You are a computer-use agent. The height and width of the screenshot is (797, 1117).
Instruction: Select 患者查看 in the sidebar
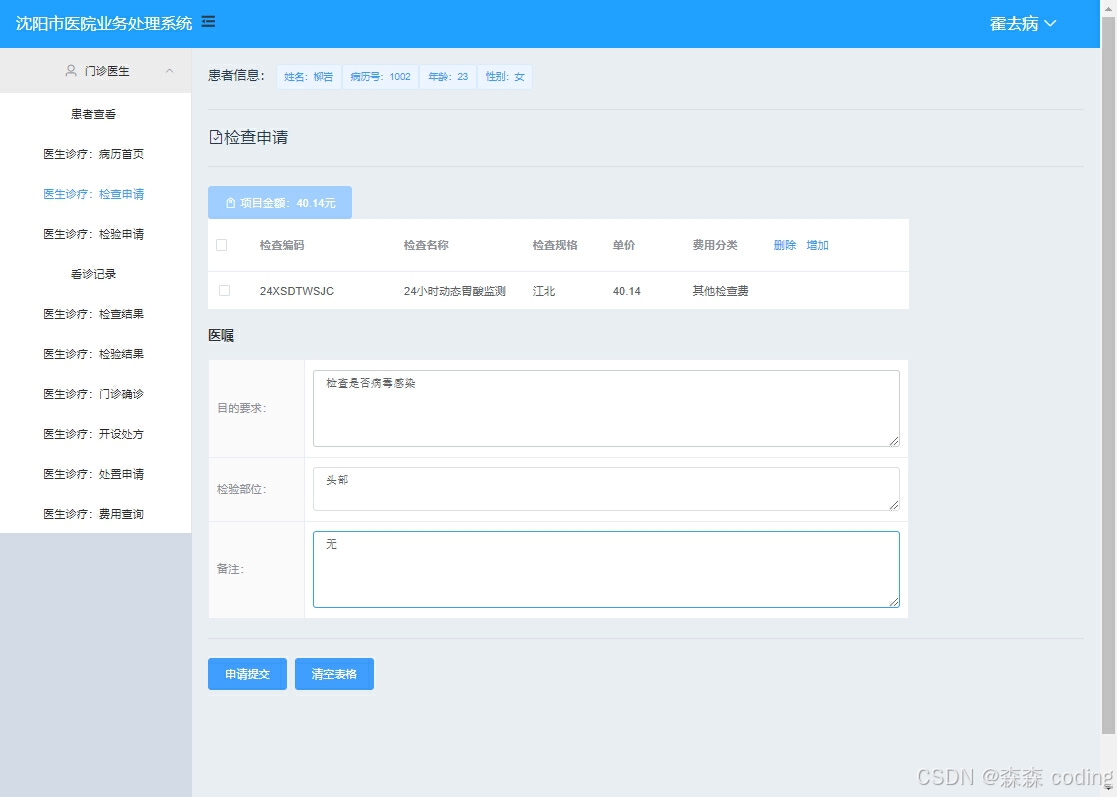[95, 113]
